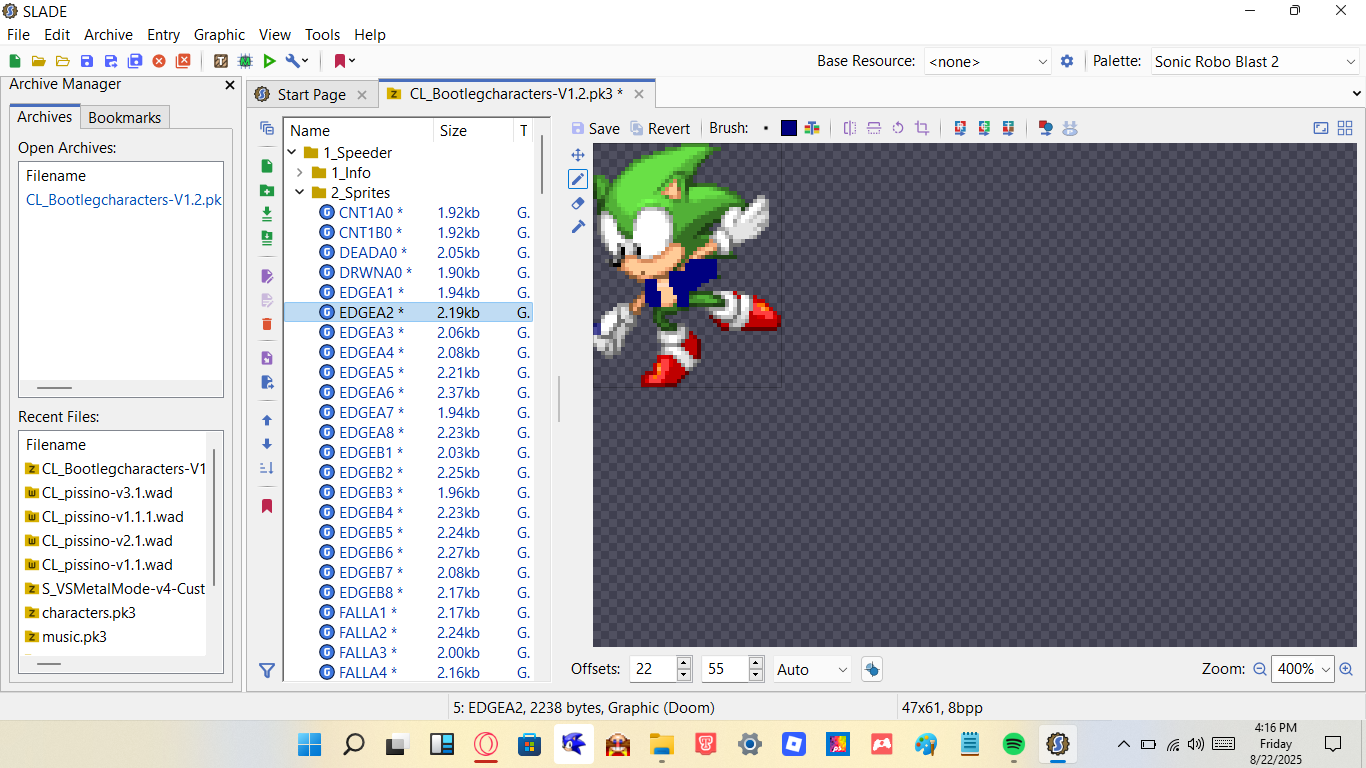Open the wrench tools dropdown arrow
This screenshot has width=1366, height=768.
tap(305, 61)
